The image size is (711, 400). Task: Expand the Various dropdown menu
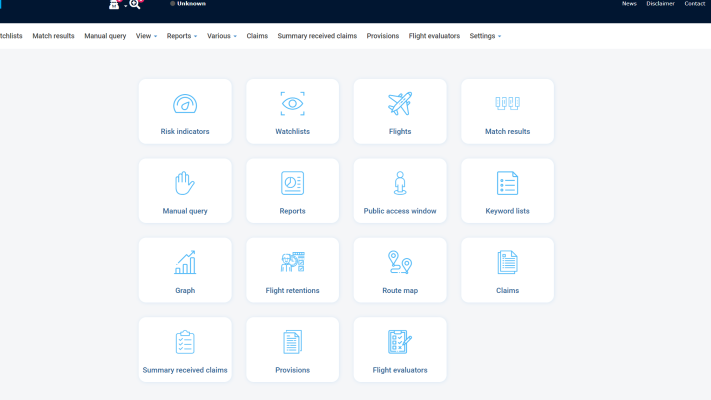pos(222,36)
